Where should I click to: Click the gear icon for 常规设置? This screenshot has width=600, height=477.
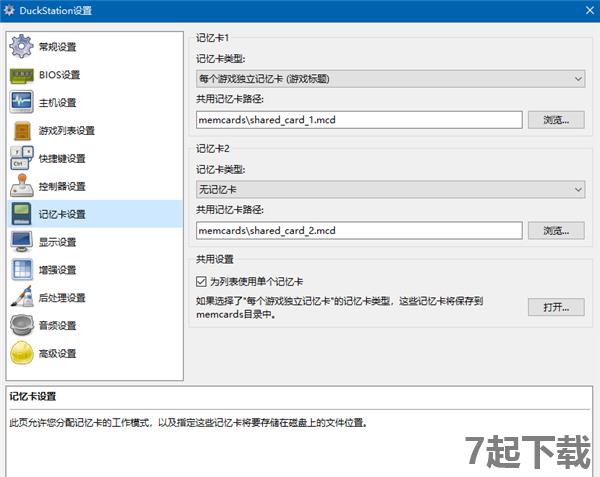click(21, 46)
